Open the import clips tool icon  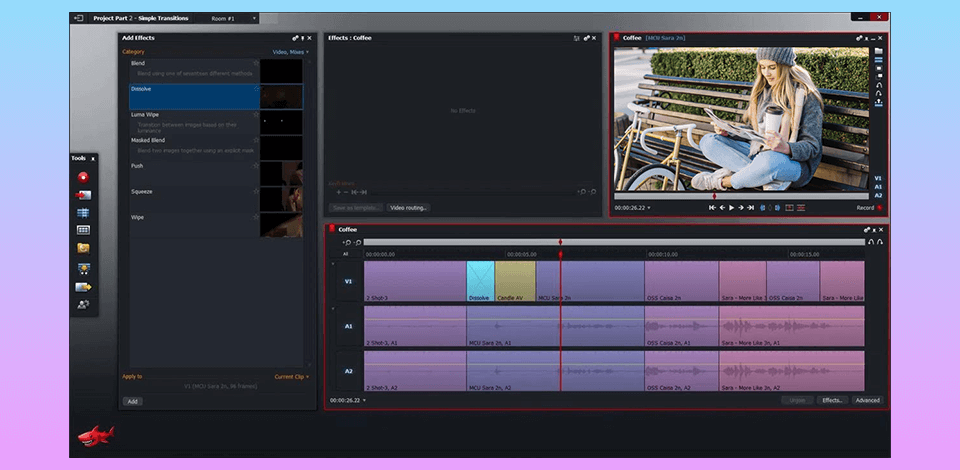pyautogui.click(x=84, y=194)
